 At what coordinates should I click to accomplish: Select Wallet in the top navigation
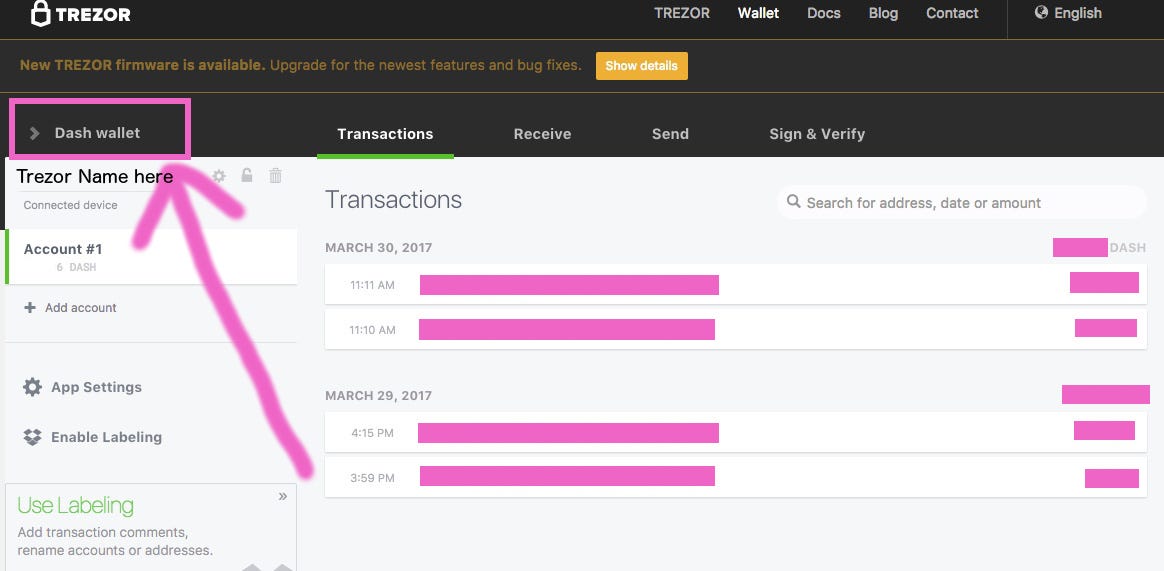coord(759,13)
